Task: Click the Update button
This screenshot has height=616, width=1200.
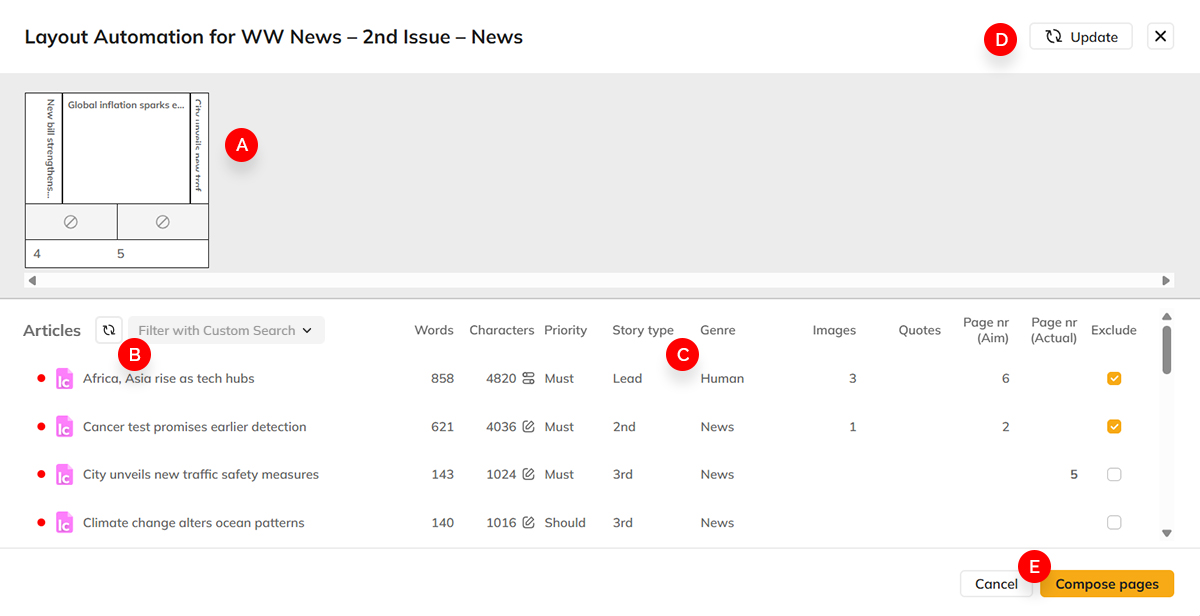Action: coord(1080,36)
